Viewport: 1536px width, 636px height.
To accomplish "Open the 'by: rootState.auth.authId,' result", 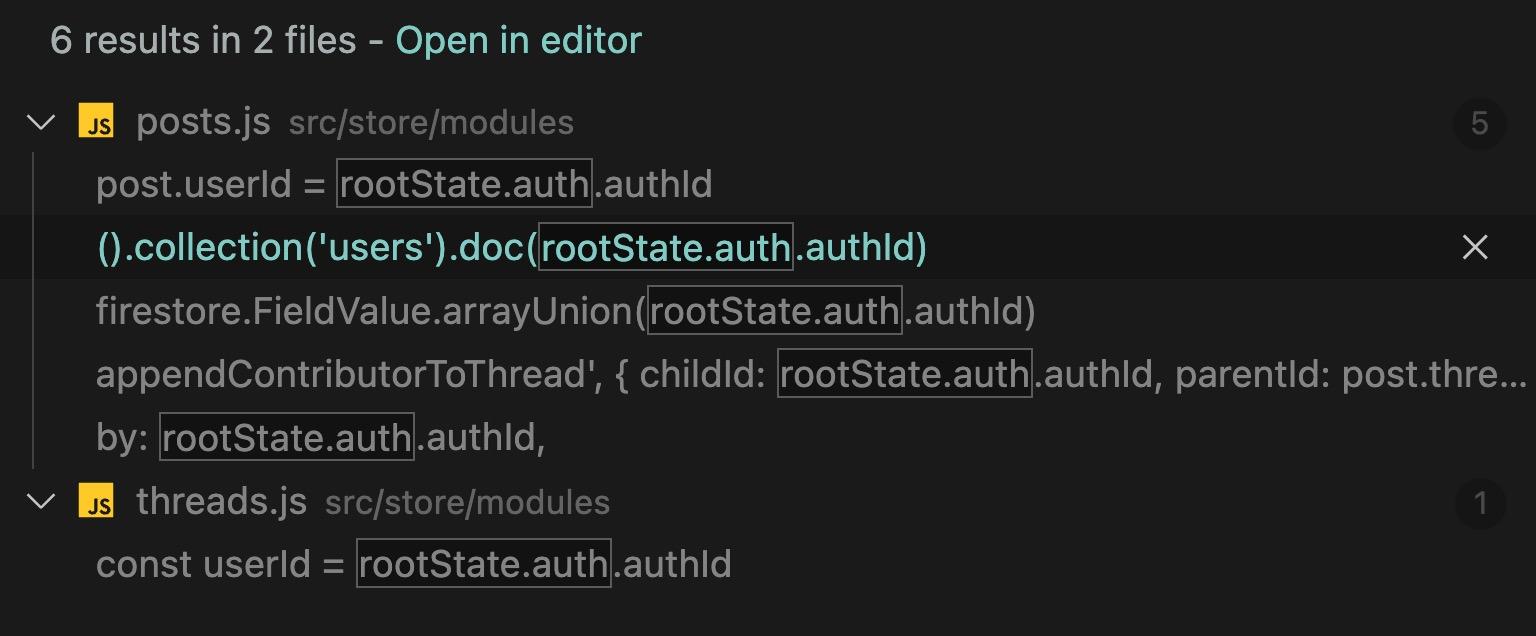I will (x=320, y=438).
